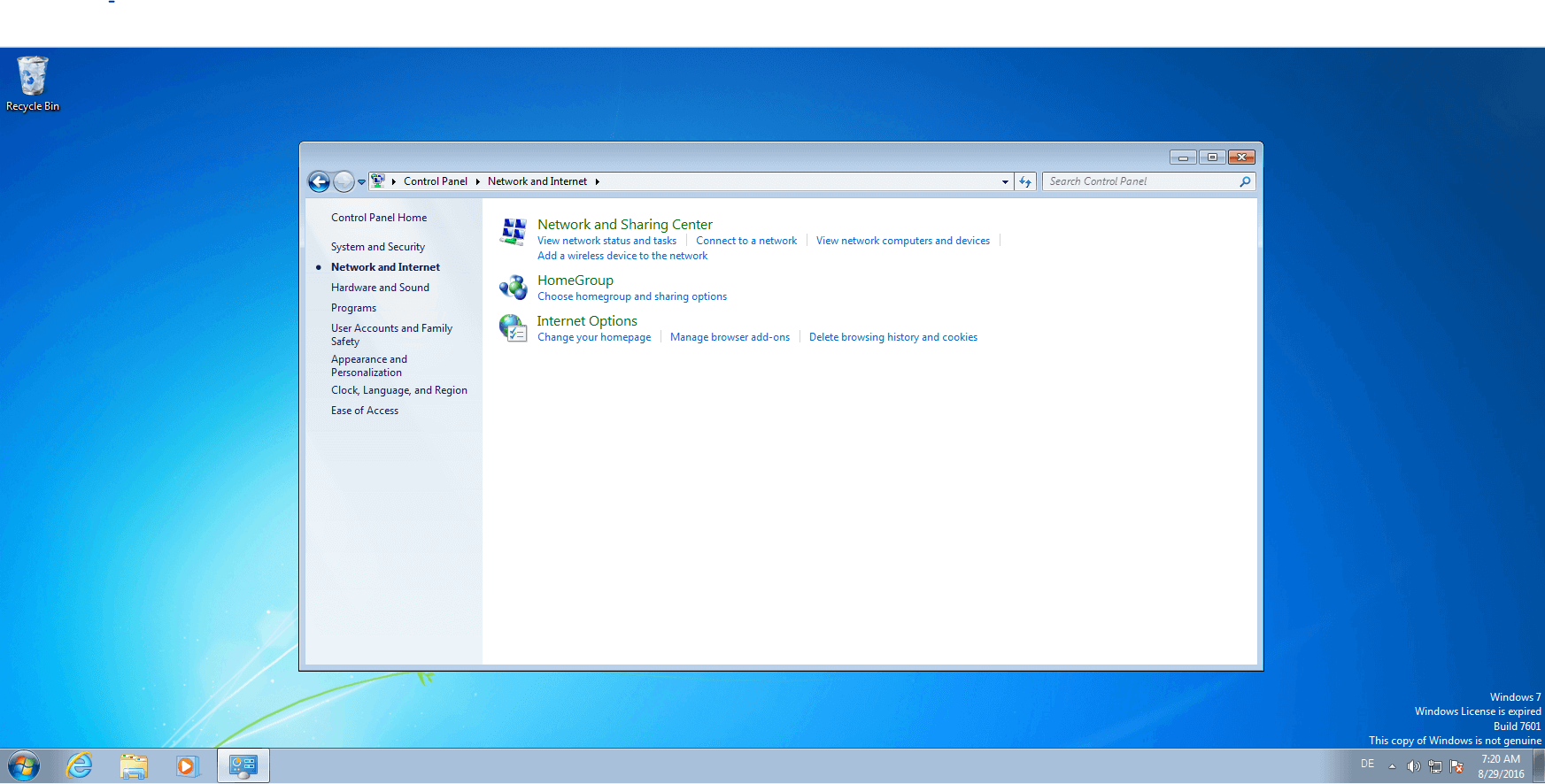
Task: Open Windows Media Player from taskbar
Action: (187, 765)
